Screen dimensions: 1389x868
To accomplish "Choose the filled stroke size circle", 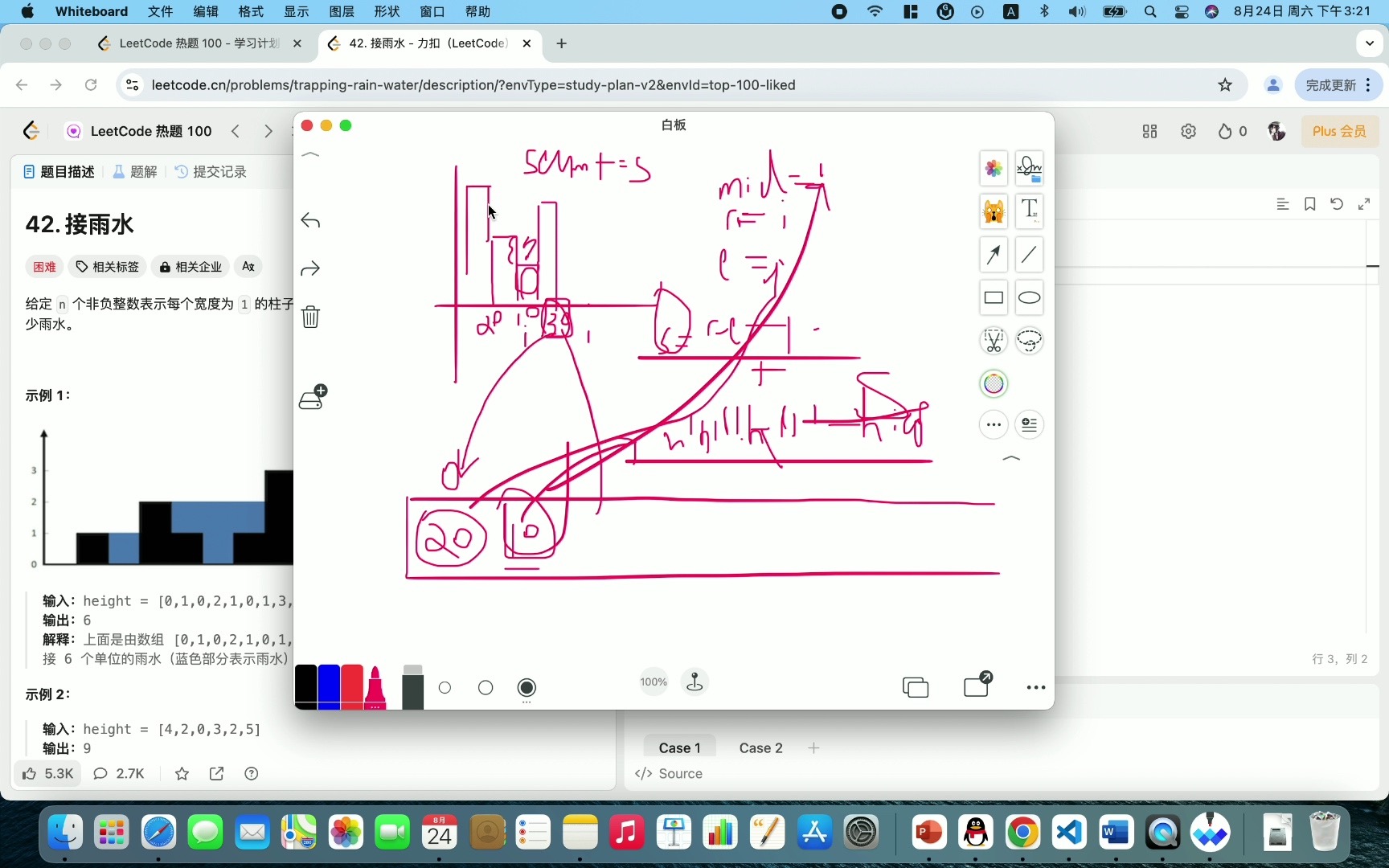I will (527, 688).
